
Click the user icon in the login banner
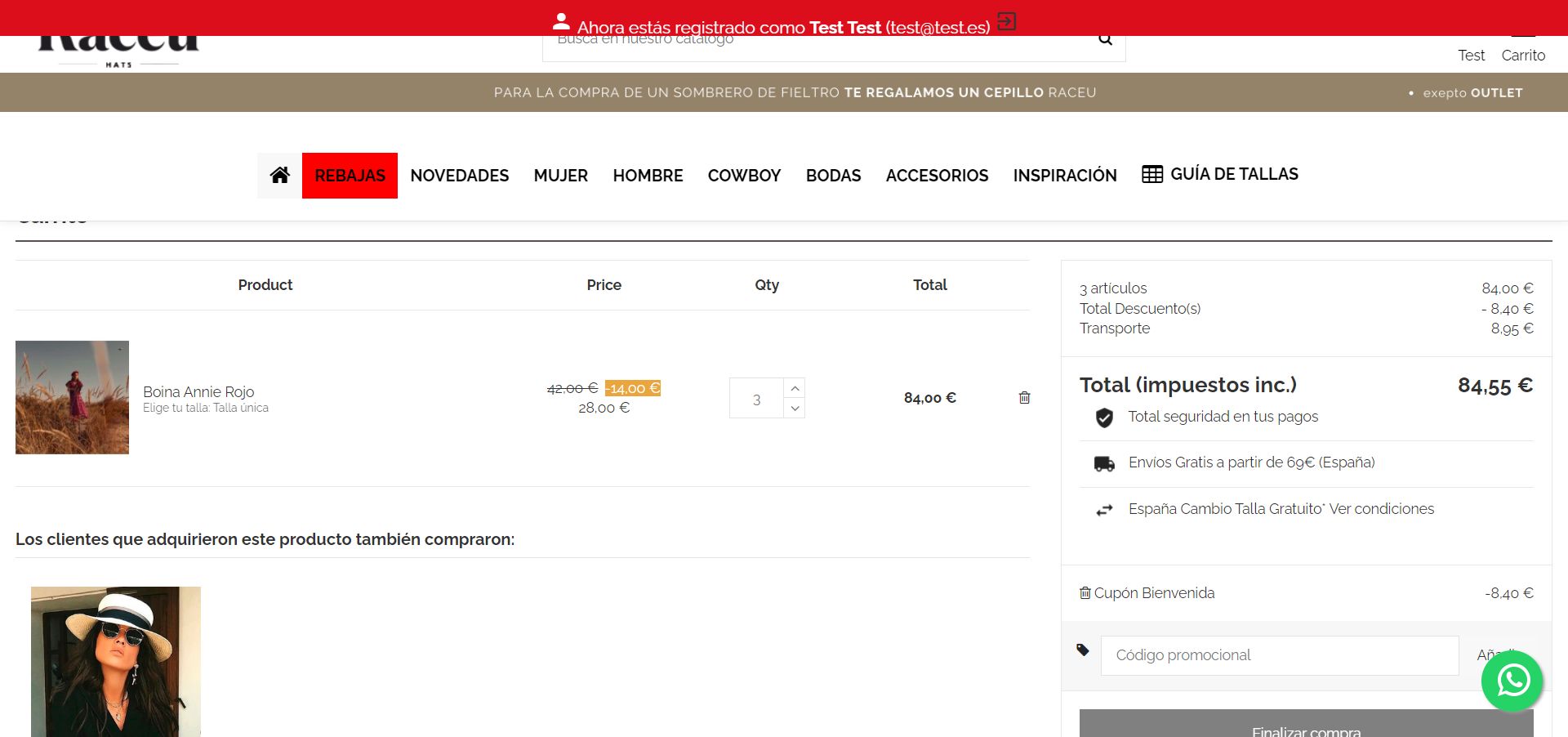[x=561, y=20]
